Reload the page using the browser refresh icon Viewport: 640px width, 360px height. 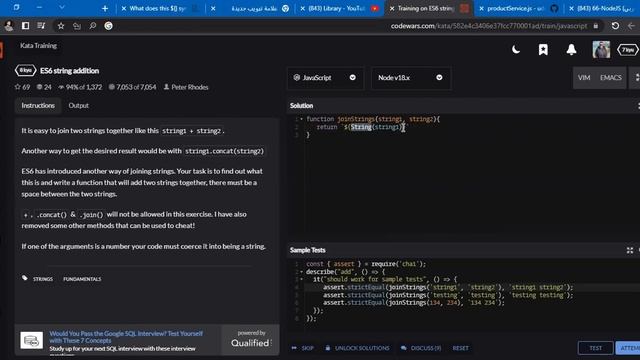pyautogui.click(x=615, y=26)
